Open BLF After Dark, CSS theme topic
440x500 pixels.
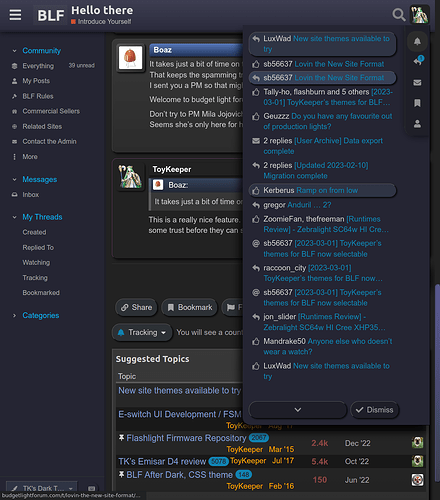(179, 475)
